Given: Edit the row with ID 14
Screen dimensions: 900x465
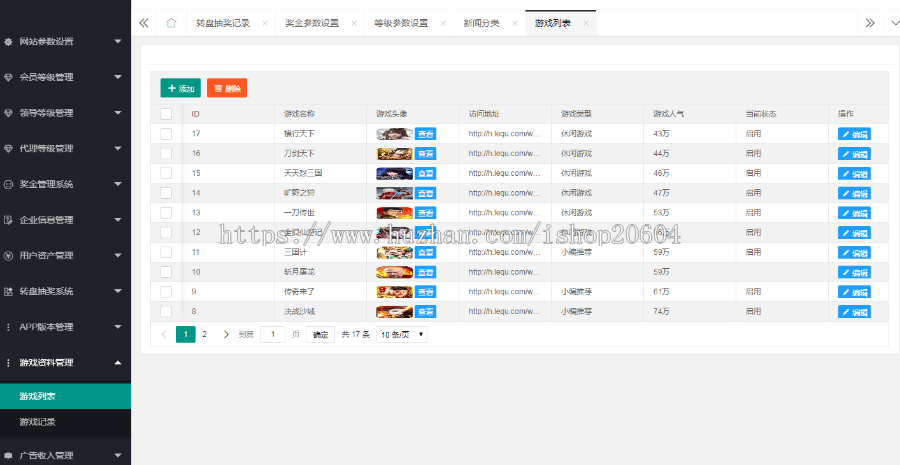Looking at the screenshot, I should [854, 193].
